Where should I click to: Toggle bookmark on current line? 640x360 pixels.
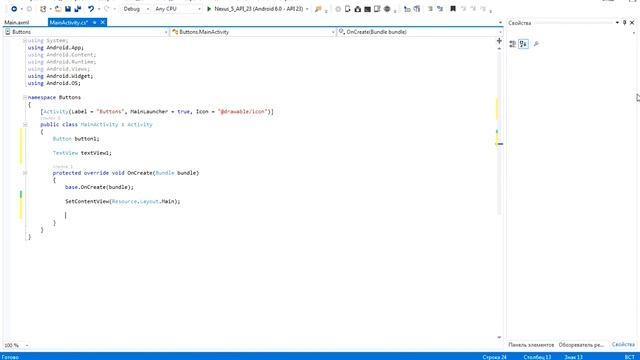pyautogui.click(x=453, y=9)
